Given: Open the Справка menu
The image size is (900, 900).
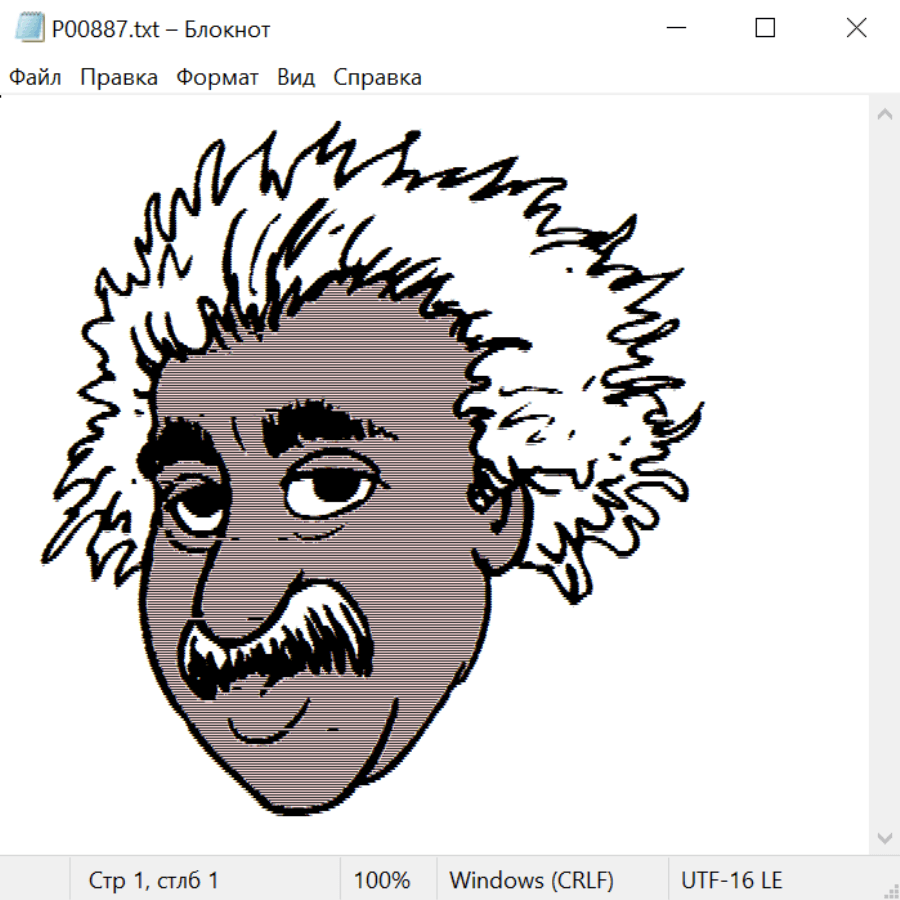Looking at the screenshot, I should click(x=377, y=78).
